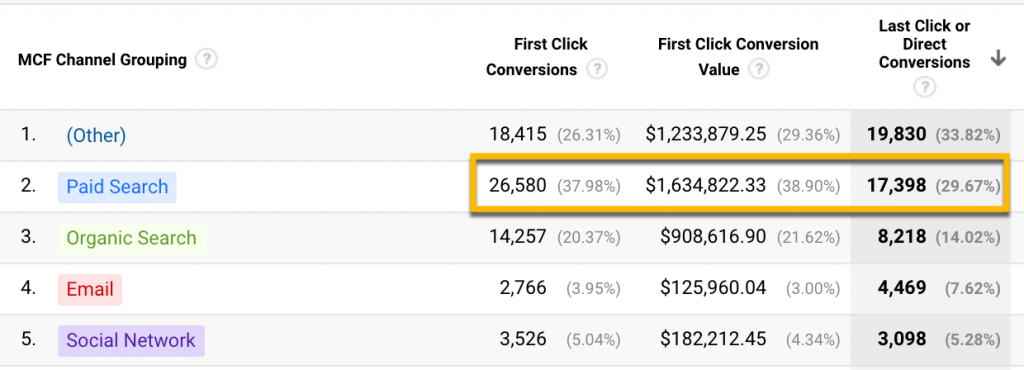Select the Paid Search channel label

click(x=117, y=187)
